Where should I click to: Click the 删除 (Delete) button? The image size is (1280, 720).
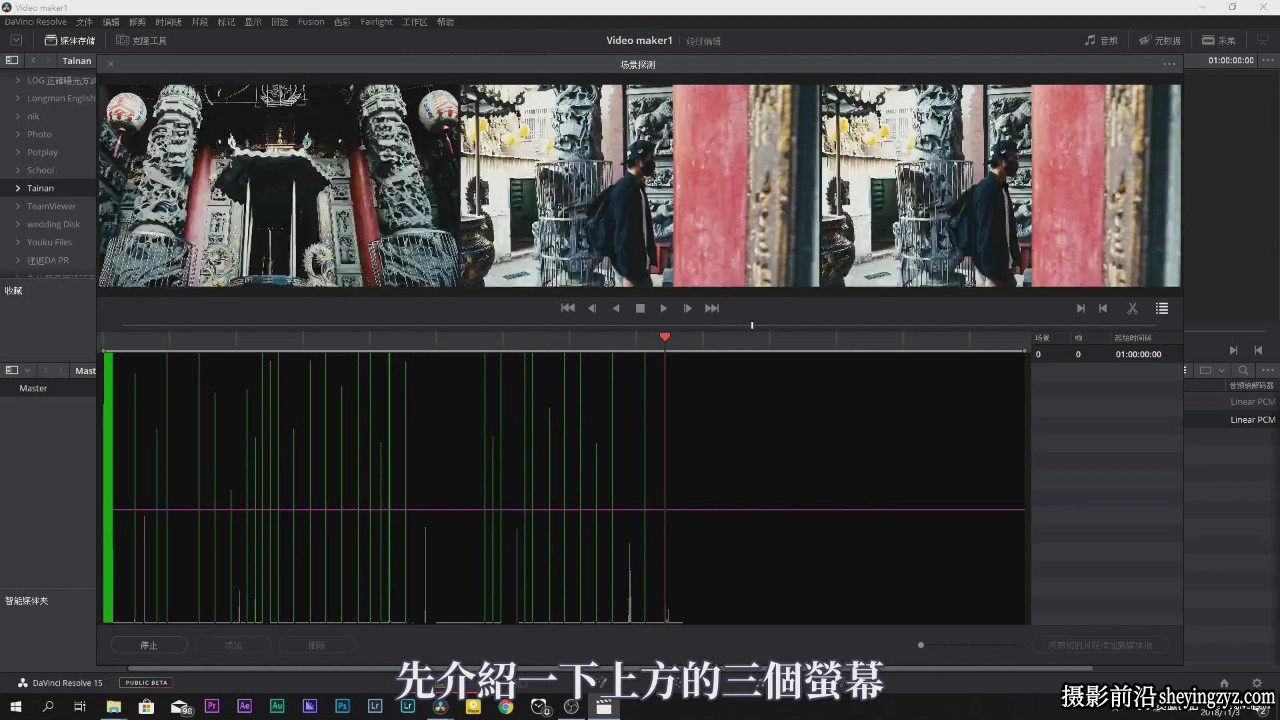coord(317,645)
